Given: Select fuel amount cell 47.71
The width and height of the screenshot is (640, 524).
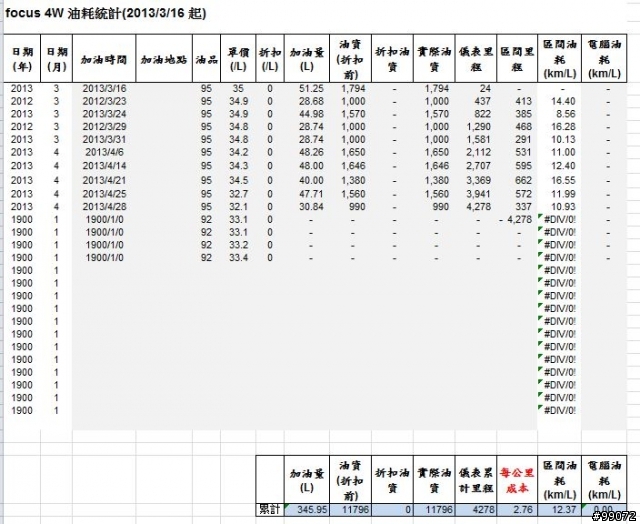Looking at the screenshot, I should coord(311,193).
